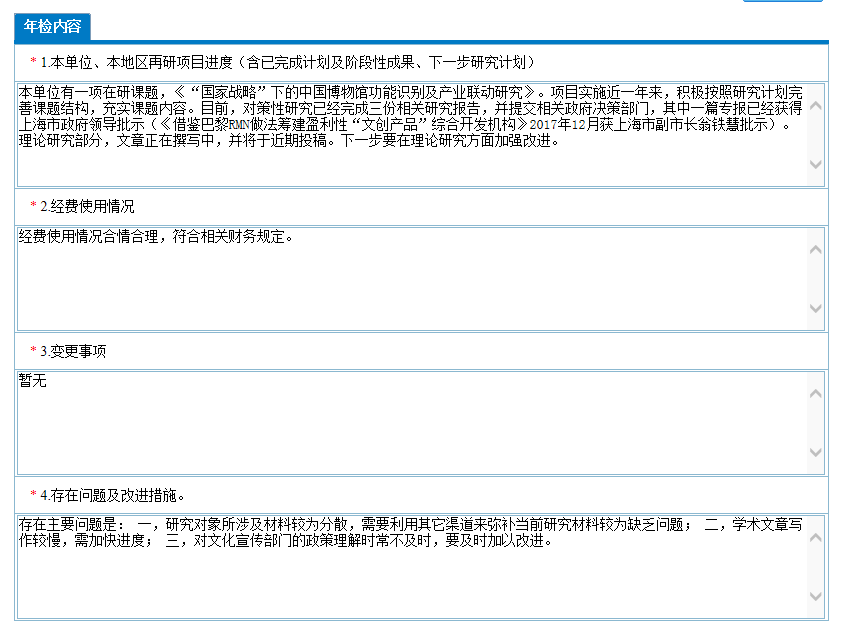
Task: Click the 2.经费使用情况 label
Action: 87,206
